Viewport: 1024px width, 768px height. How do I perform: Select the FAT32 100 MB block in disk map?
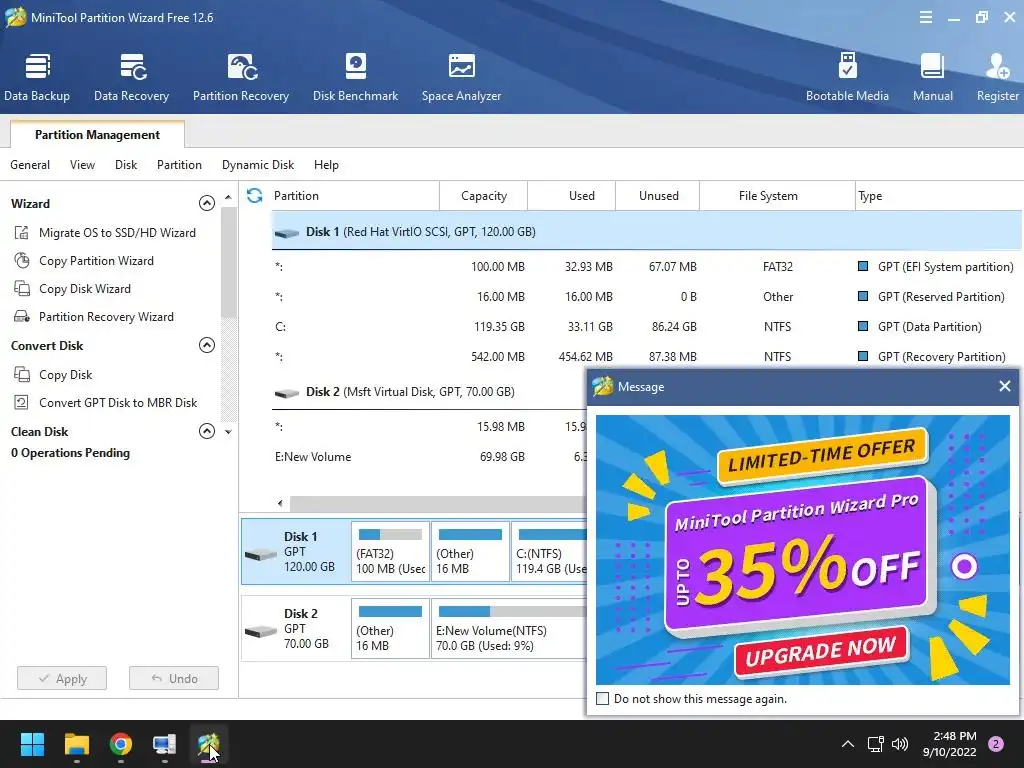(391, 551)
